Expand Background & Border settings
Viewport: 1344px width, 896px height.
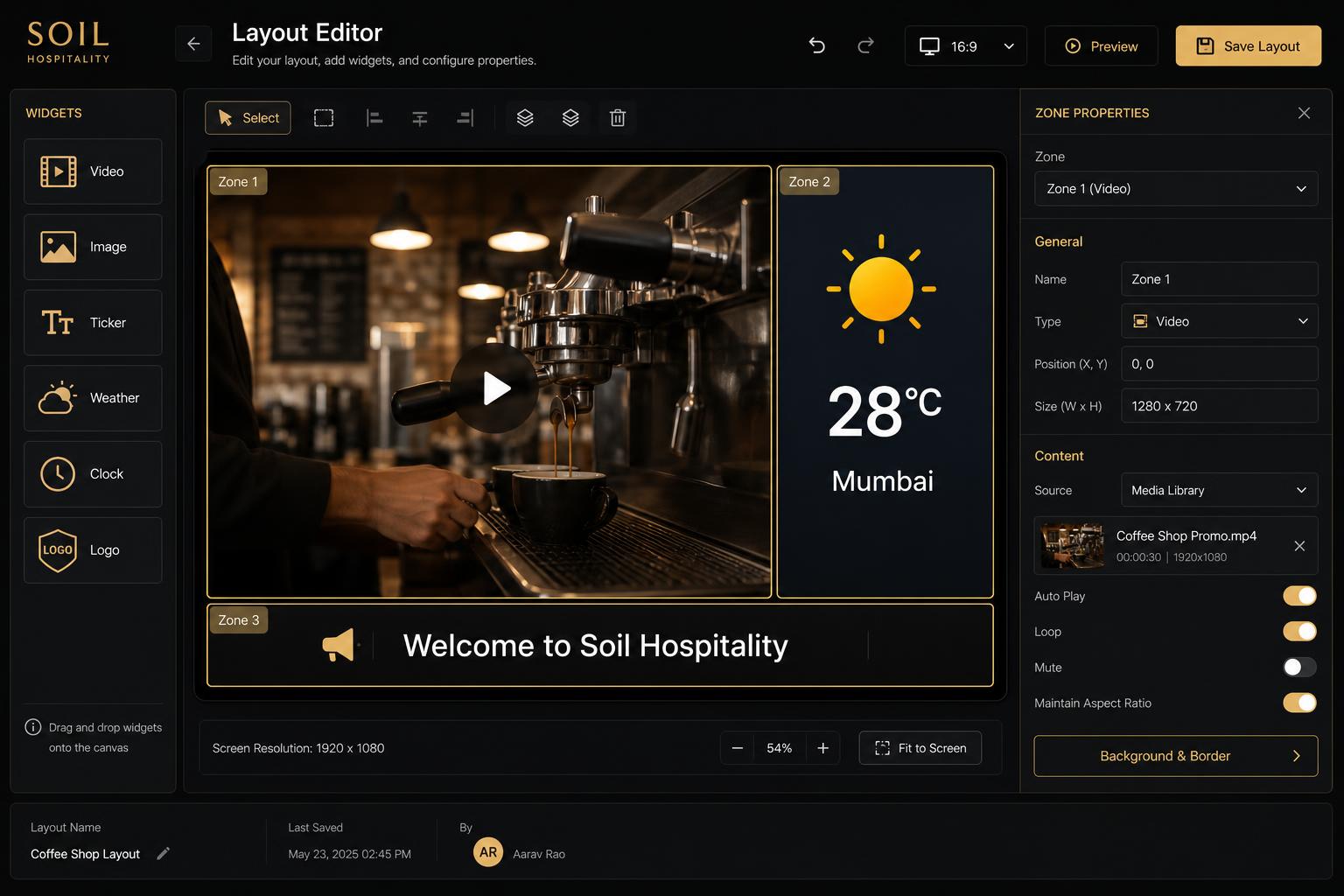coord(1176,756)
